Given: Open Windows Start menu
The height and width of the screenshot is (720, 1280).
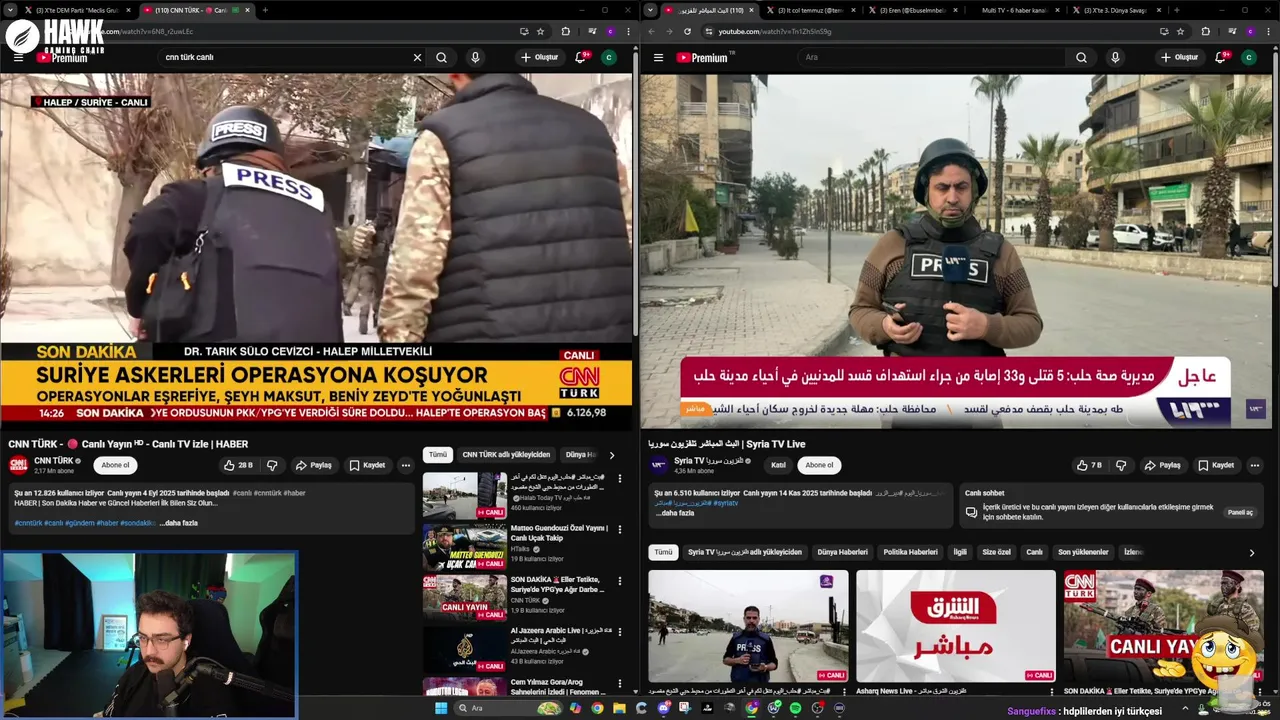Looking at the screenshot, I should coord(441,708).
